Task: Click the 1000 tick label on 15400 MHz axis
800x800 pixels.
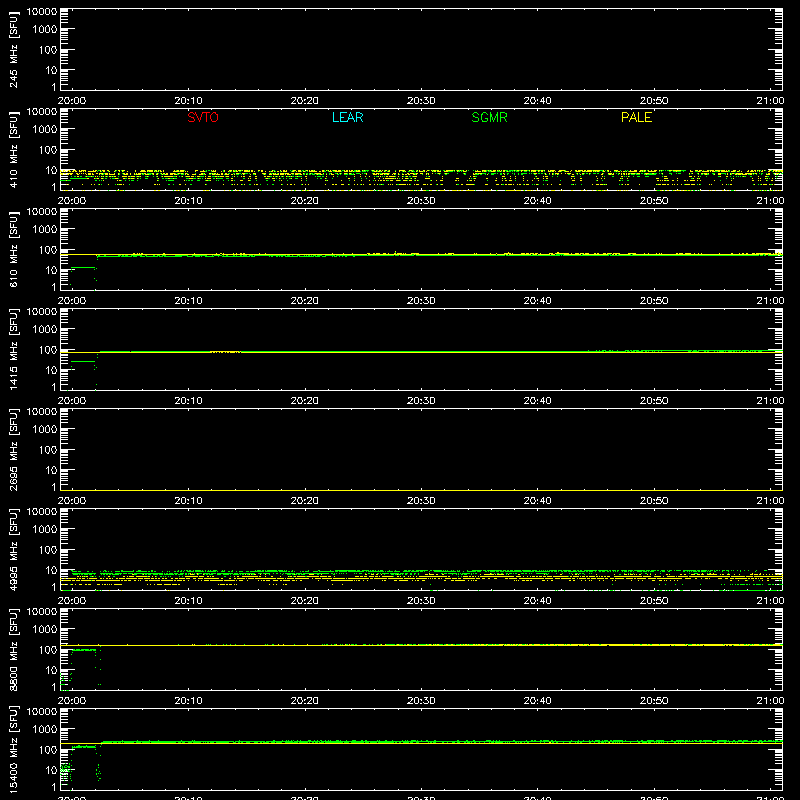Action: (45, 730)
